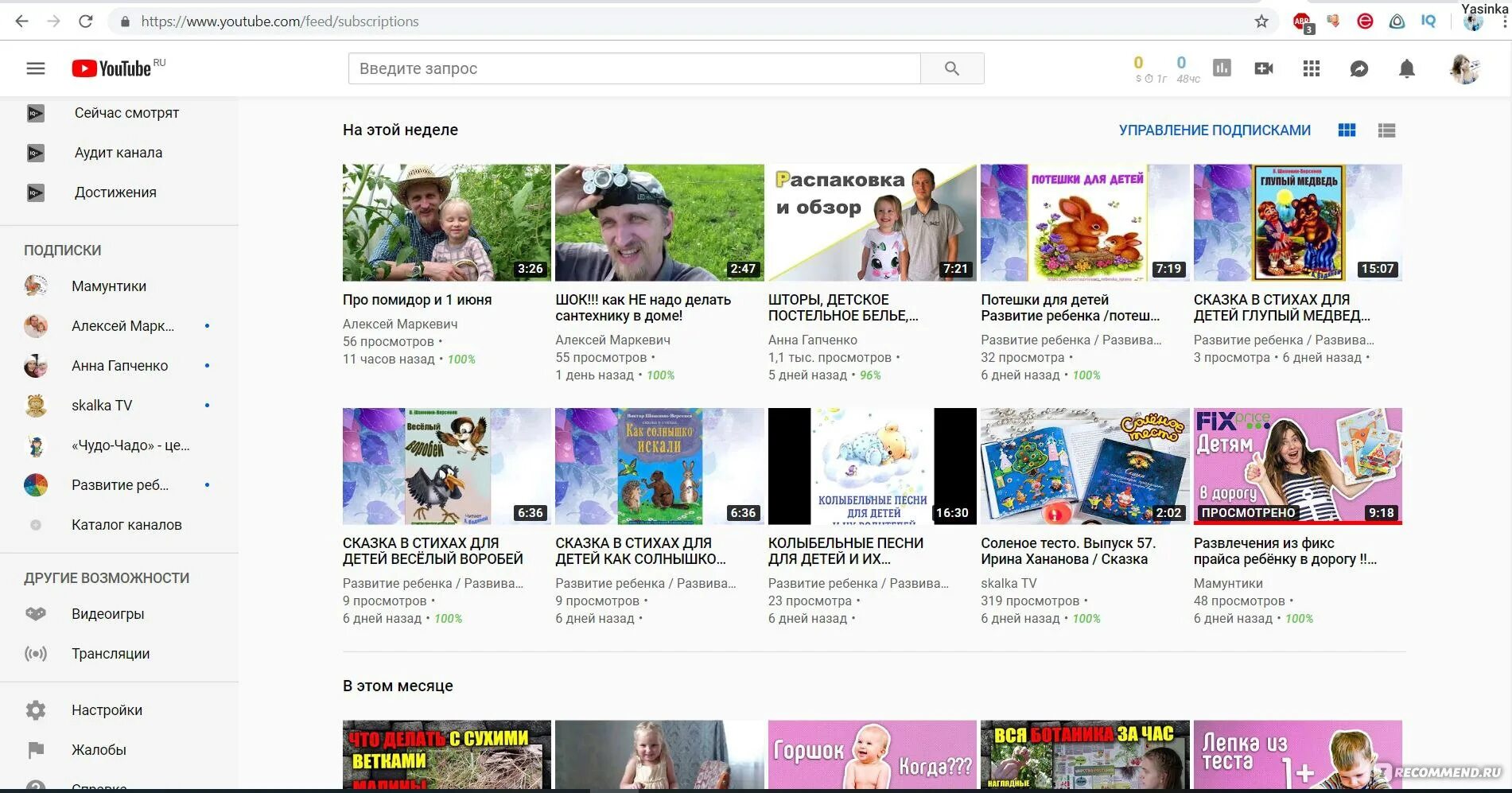Click channel name 'Алексей Маркевич' under 'Про помидор'

click(x=400, y=325)
